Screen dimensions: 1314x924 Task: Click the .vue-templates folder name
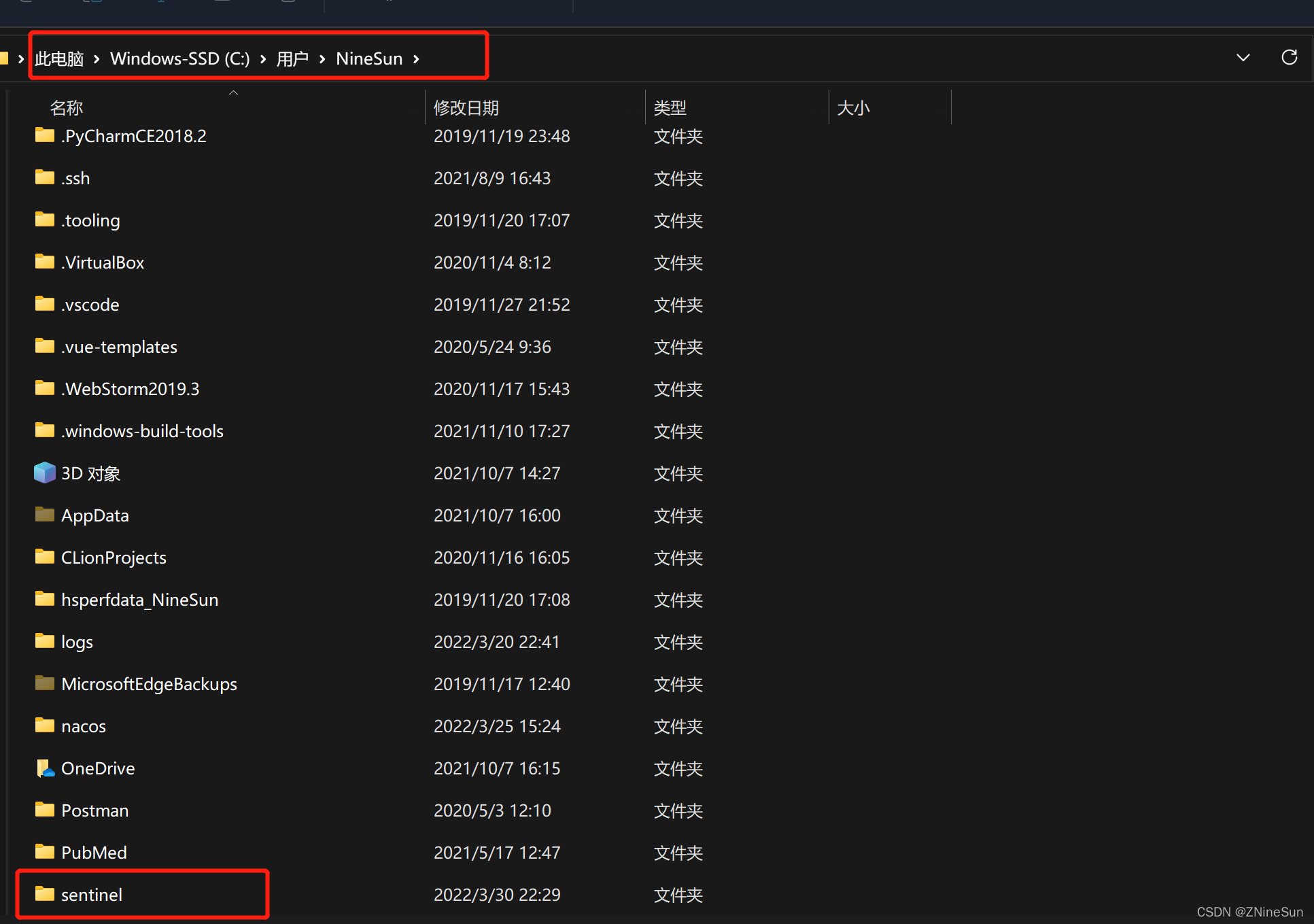119,347
